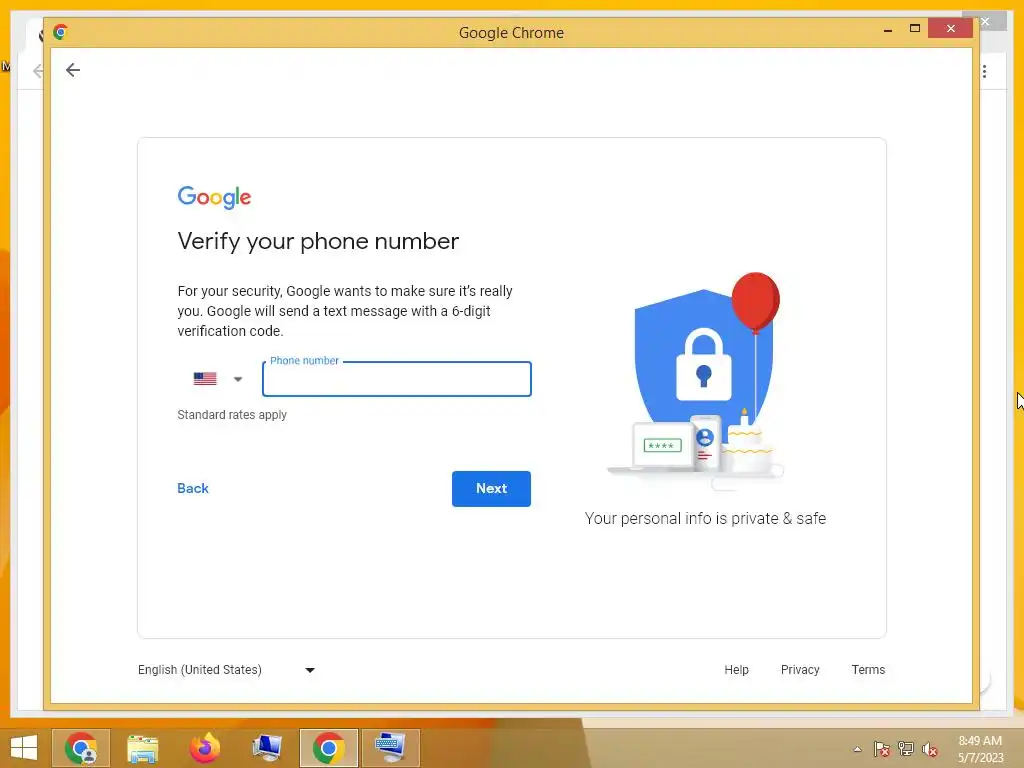1024x768 pixels.
Task: Open the Windows Start button
Action: point(24,748)
